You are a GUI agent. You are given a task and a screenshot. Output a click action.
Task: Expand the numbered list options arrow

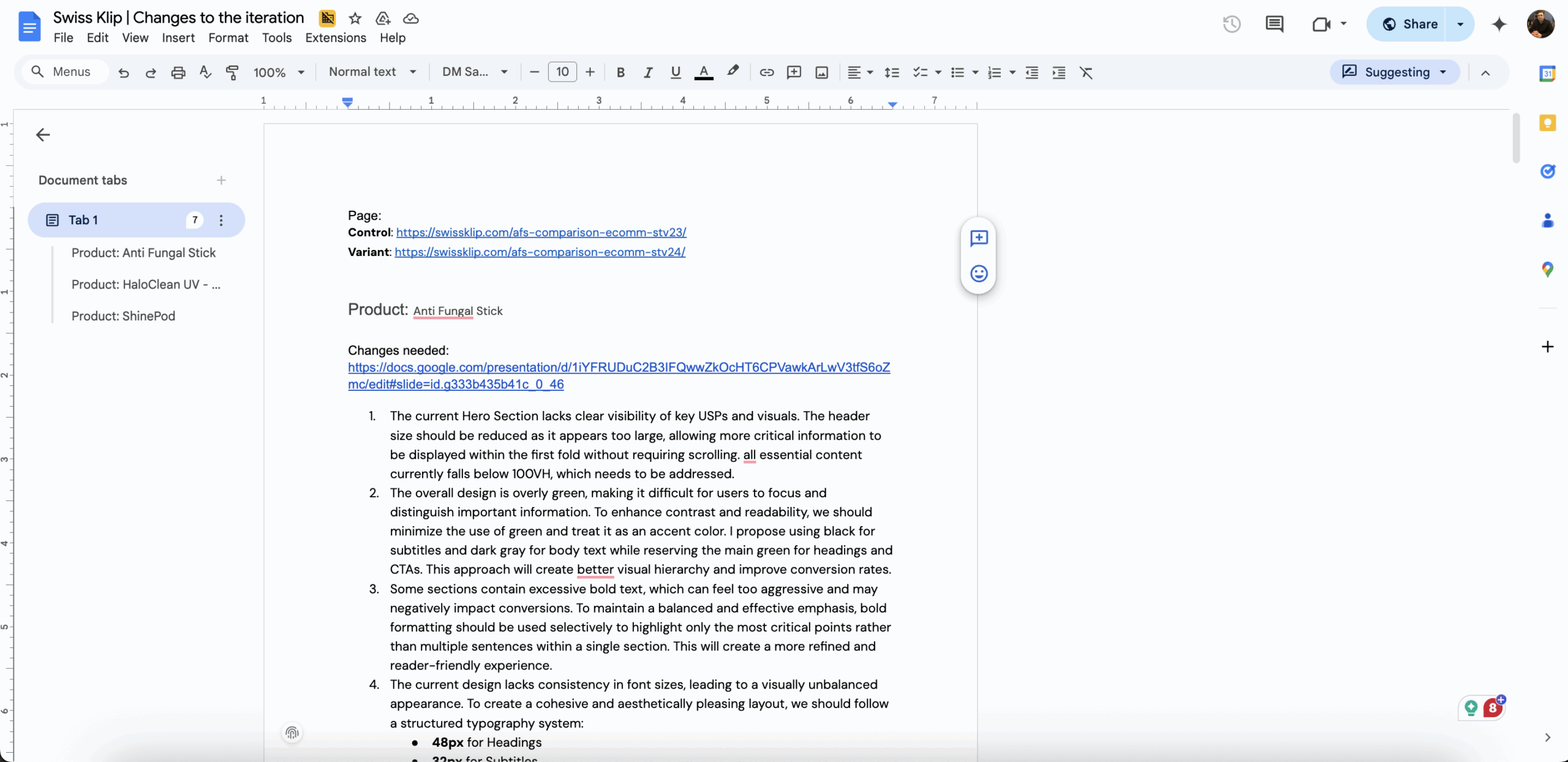point(1012,72)
